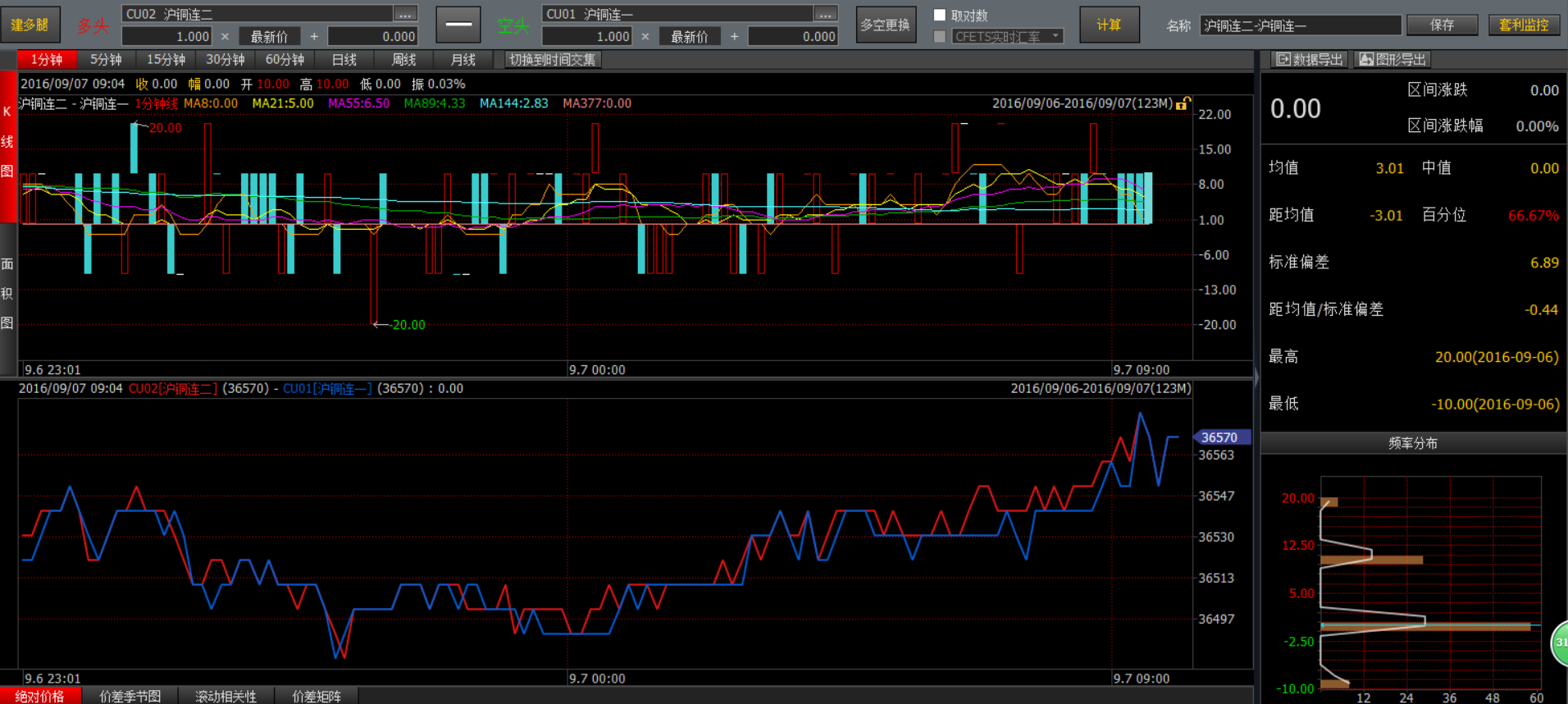Toggle the CFETS实时汇率 checkbox

(940, 36)
